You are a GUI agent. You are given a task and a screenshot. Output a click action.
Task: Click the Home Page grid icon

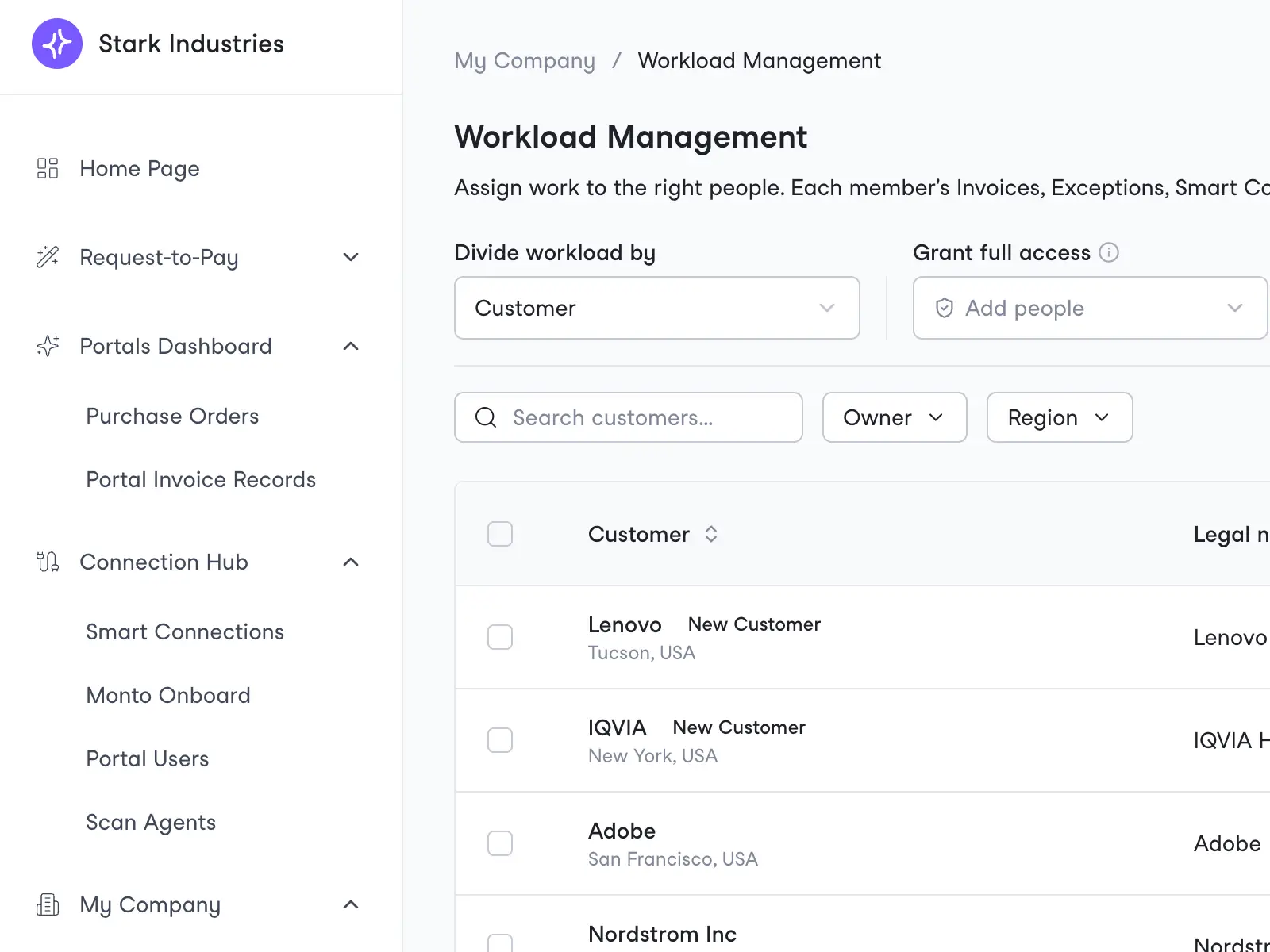48,168
